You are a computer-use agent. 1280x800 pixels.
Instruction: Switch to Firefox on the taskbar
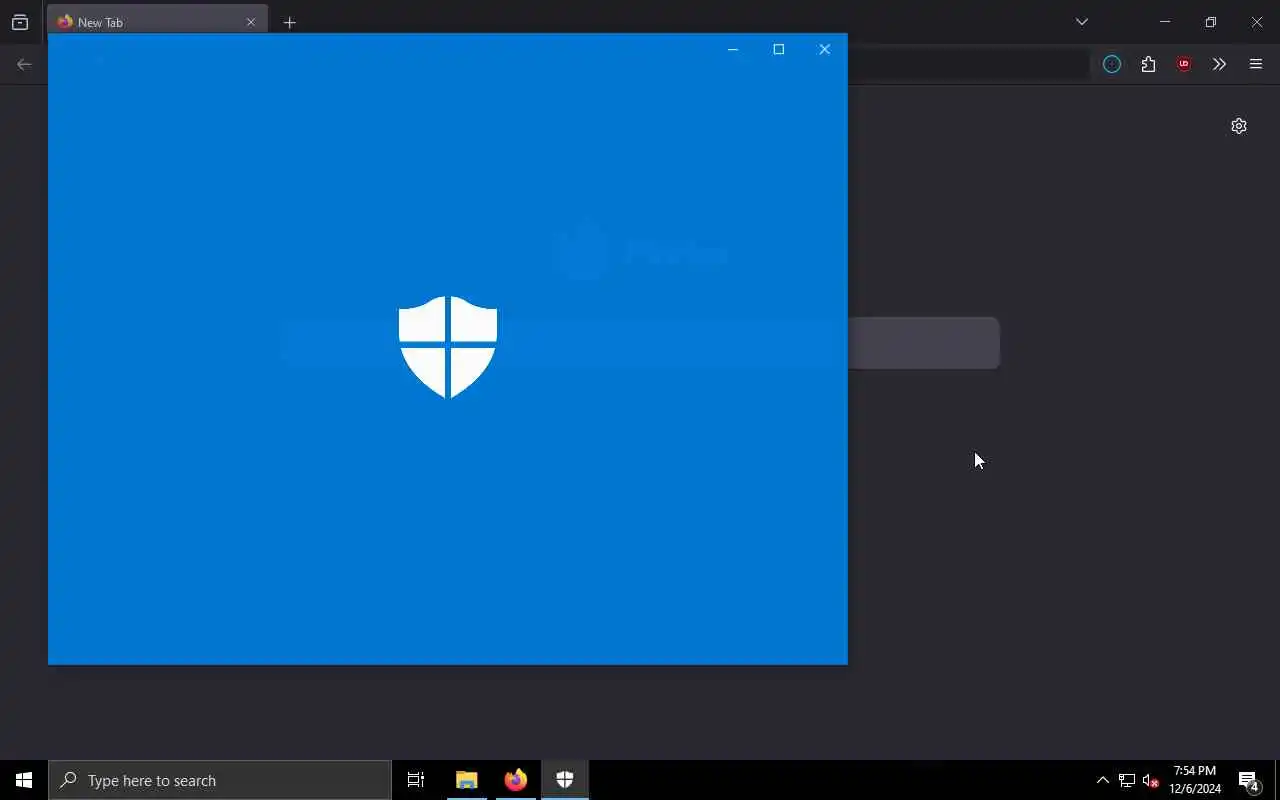(x=516, y=780)
